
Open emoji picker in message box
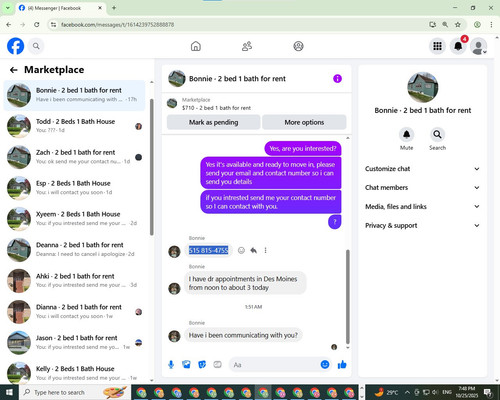(325, 365)
